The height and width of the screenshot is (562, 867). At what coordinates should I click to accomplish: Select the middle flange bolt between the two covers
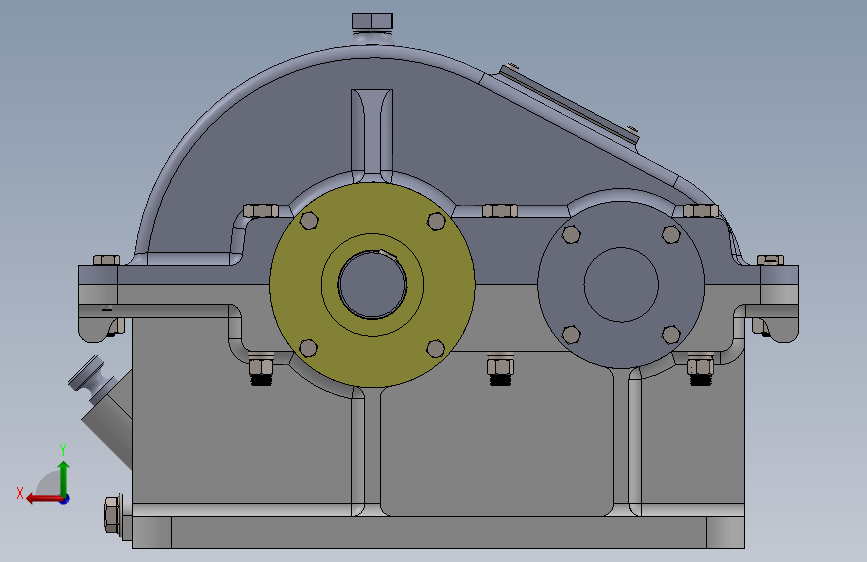(500, 211)
